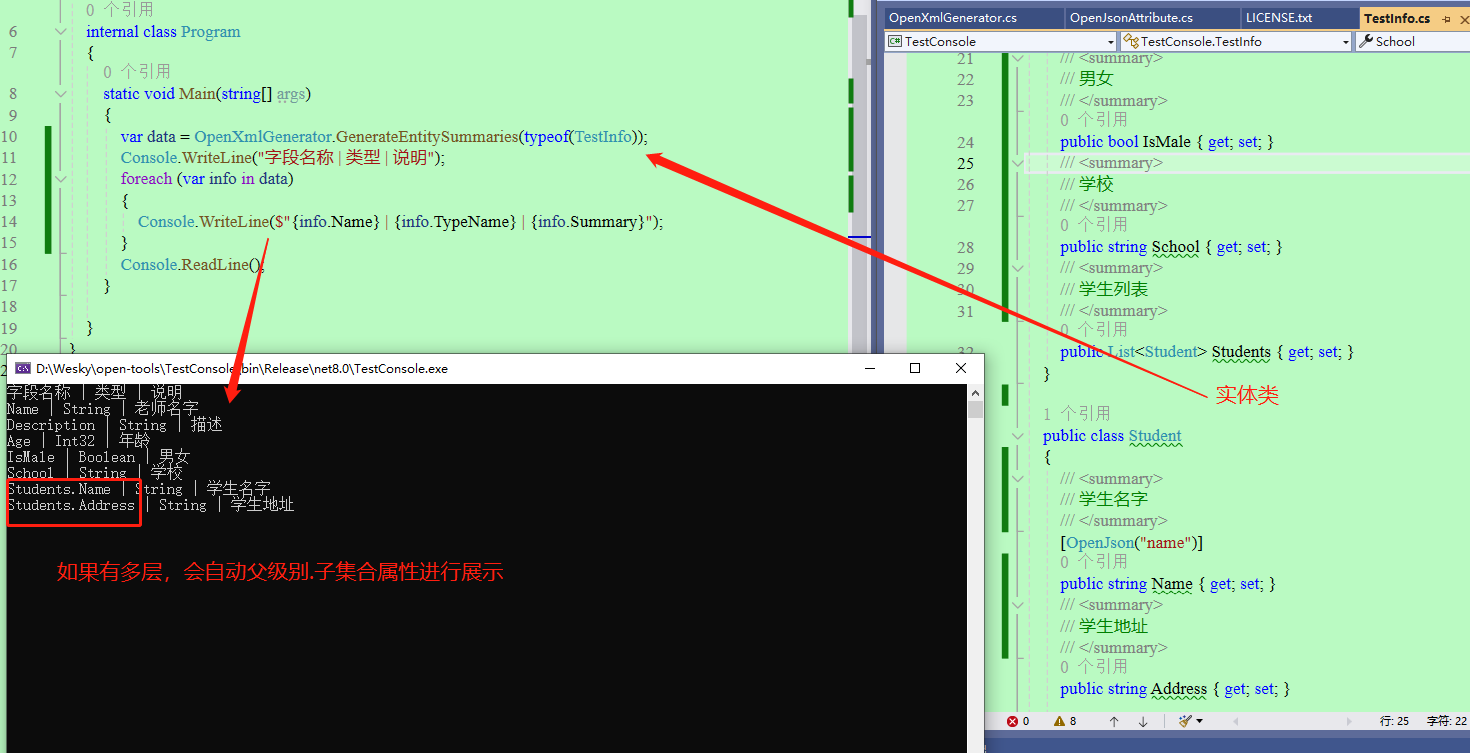Collapse the Main method outline at line 8
The width and height of the screenshot is (1470, 753).
click(x=61, y=94)
